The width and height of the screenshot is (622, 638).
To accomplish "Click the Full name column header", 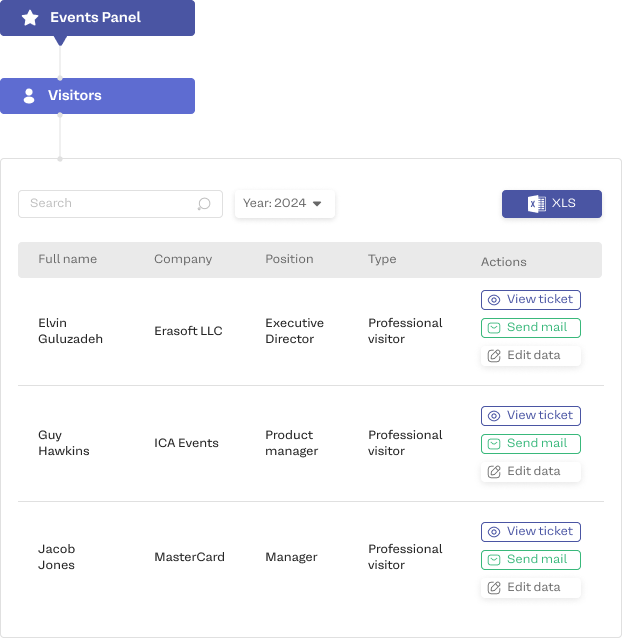I will [67, 260].
